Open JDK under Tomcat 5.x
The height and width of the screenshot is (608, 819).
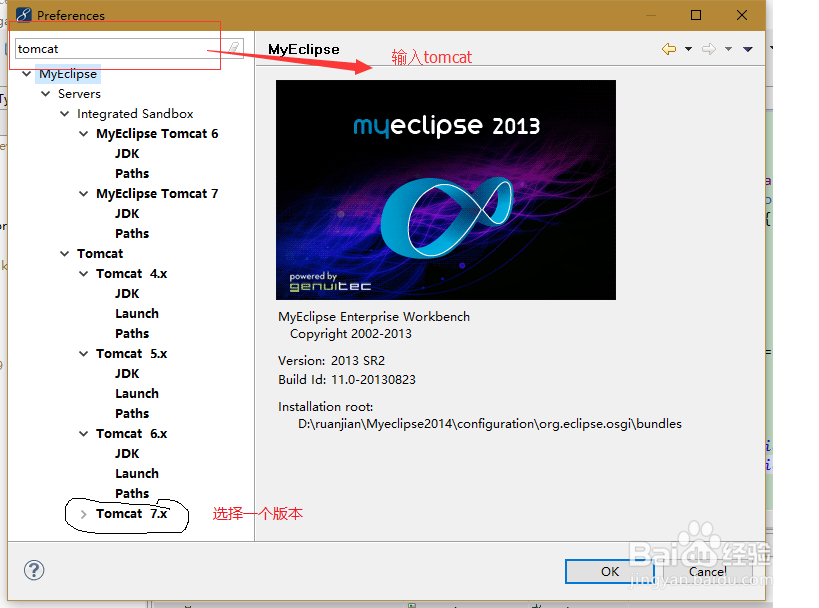[127, 373]
